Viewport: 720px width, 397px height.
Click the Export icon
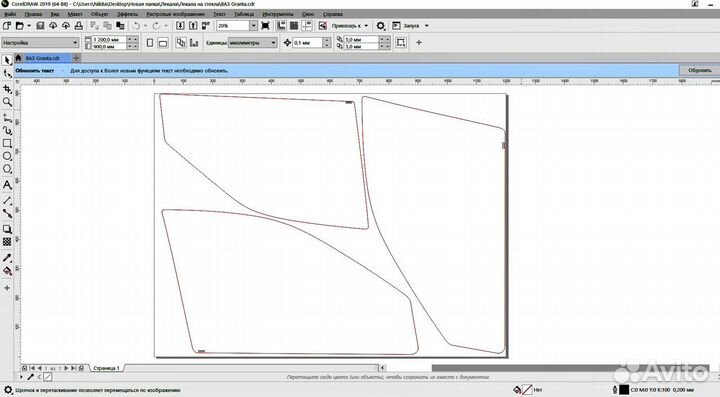tap(193, 26)
